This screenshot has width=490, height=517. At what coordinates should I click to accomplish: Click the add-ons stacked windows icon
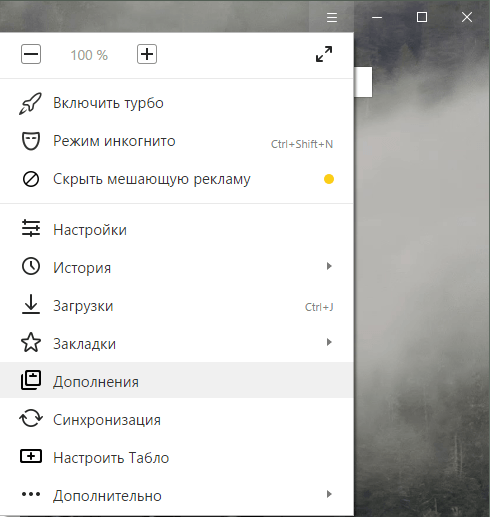tap(31, 380)
